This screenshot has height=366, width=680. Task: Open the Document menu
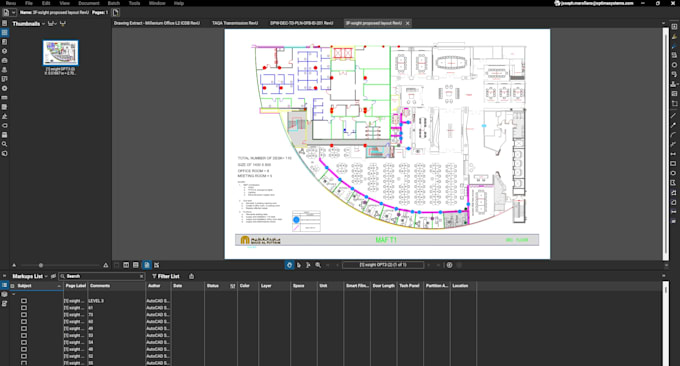click(x=88, y=3)
